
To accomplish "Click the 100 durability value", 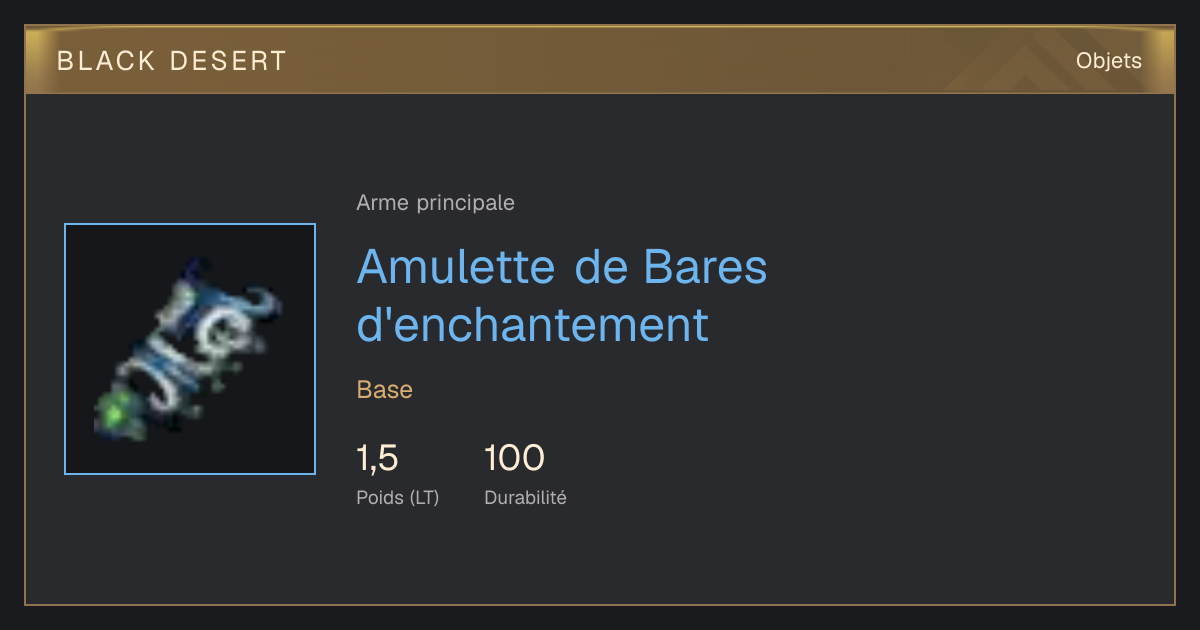I will pos(514,458).
